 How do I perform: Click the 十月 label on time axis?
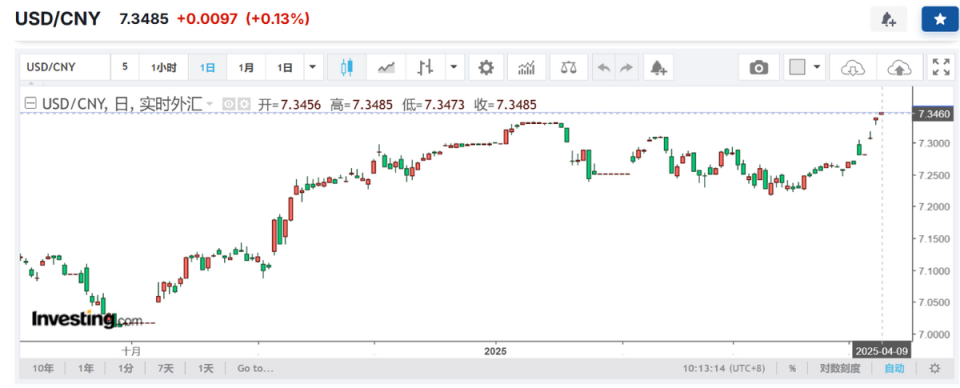pyautogui.click(x=131, y=352)
